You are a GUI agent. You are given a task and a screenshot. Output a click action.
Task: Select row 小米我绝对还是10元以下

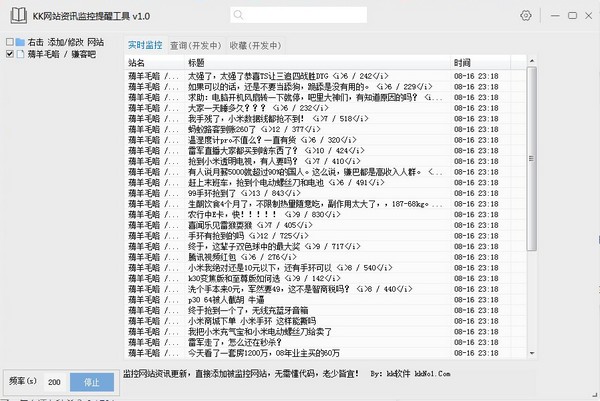[325, 268]
